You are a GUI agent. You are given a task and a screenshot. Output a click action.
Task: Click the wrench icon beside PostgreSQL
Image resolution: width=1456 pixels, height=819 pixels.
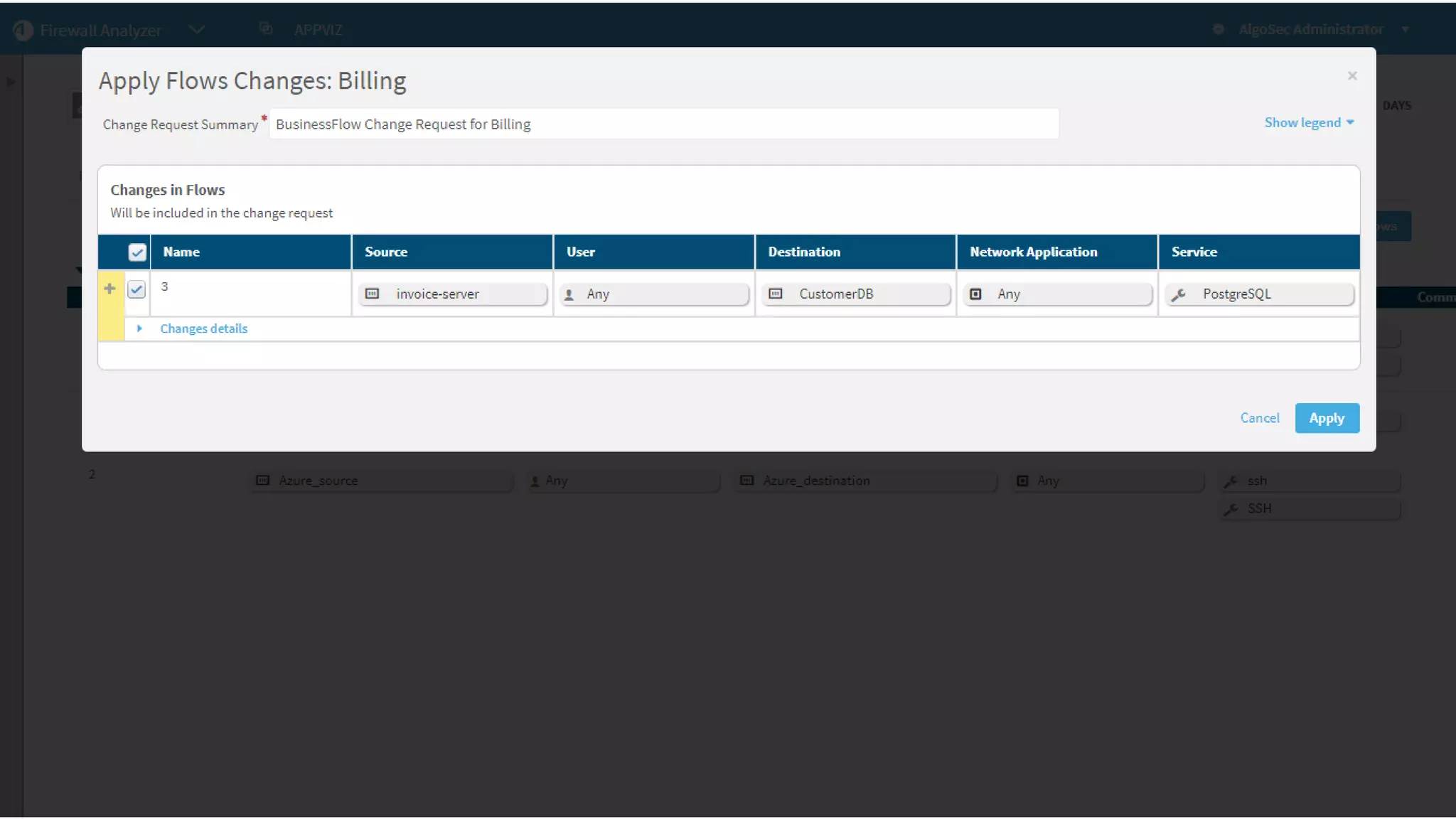click(1179, 294)
